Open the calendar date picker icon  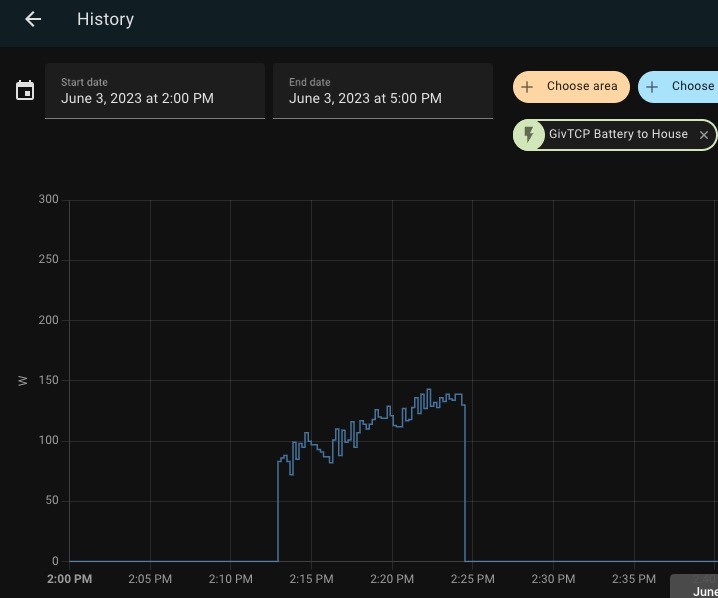point(25,90)
